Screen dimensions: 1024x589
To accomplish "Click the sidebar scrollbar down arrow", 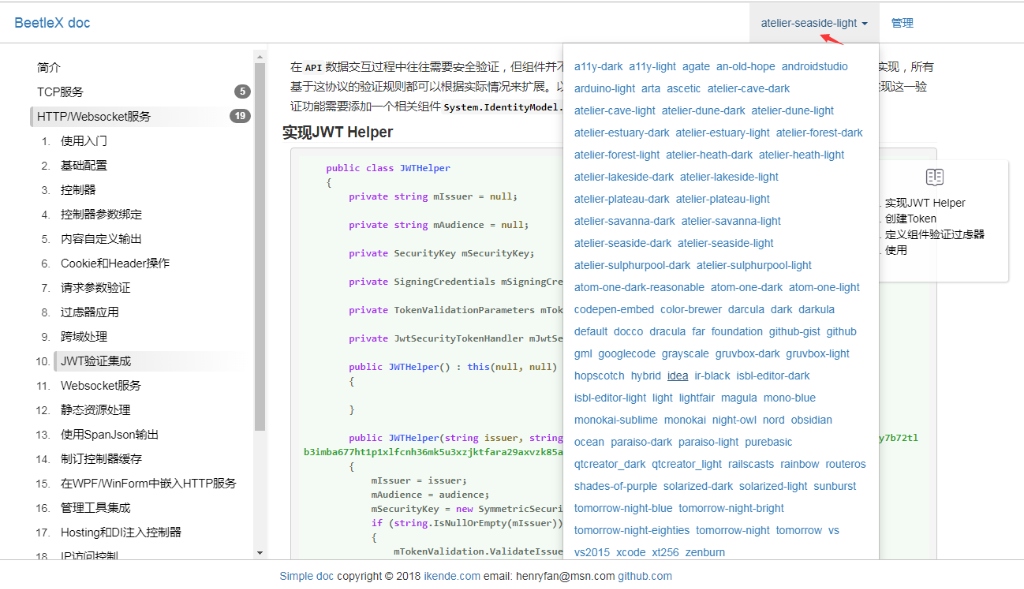I will coord(260,553).
